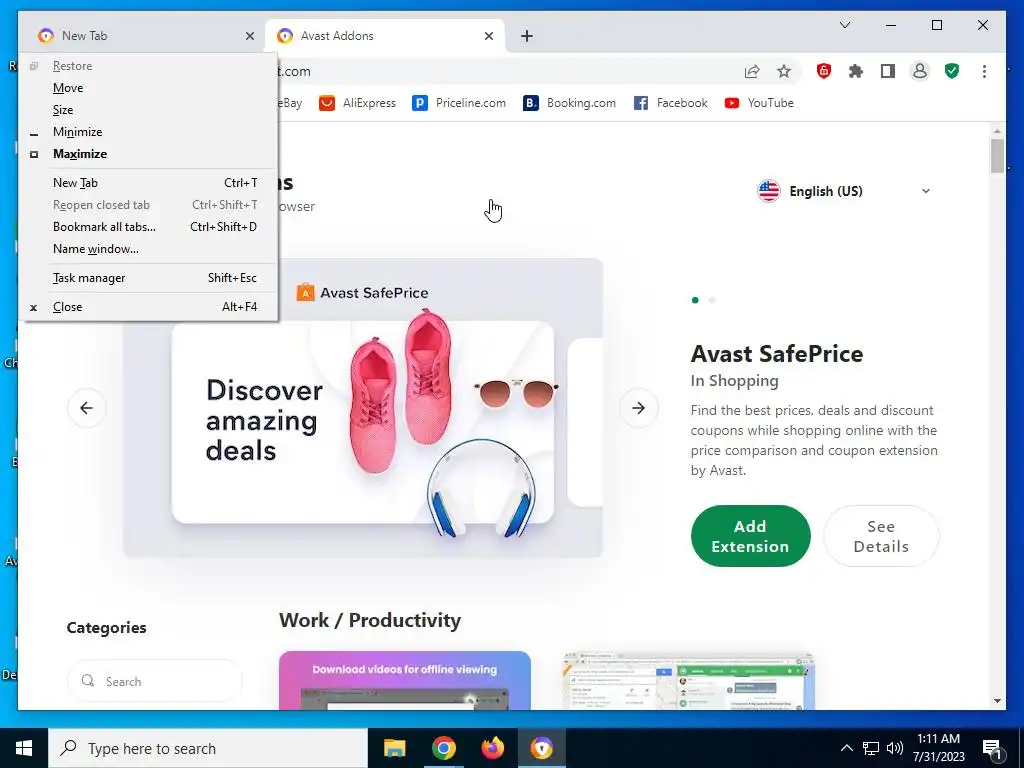Open the Windows Start menu
The width and height of the screenshot is (1024, 768).
(x=24, y=748)
